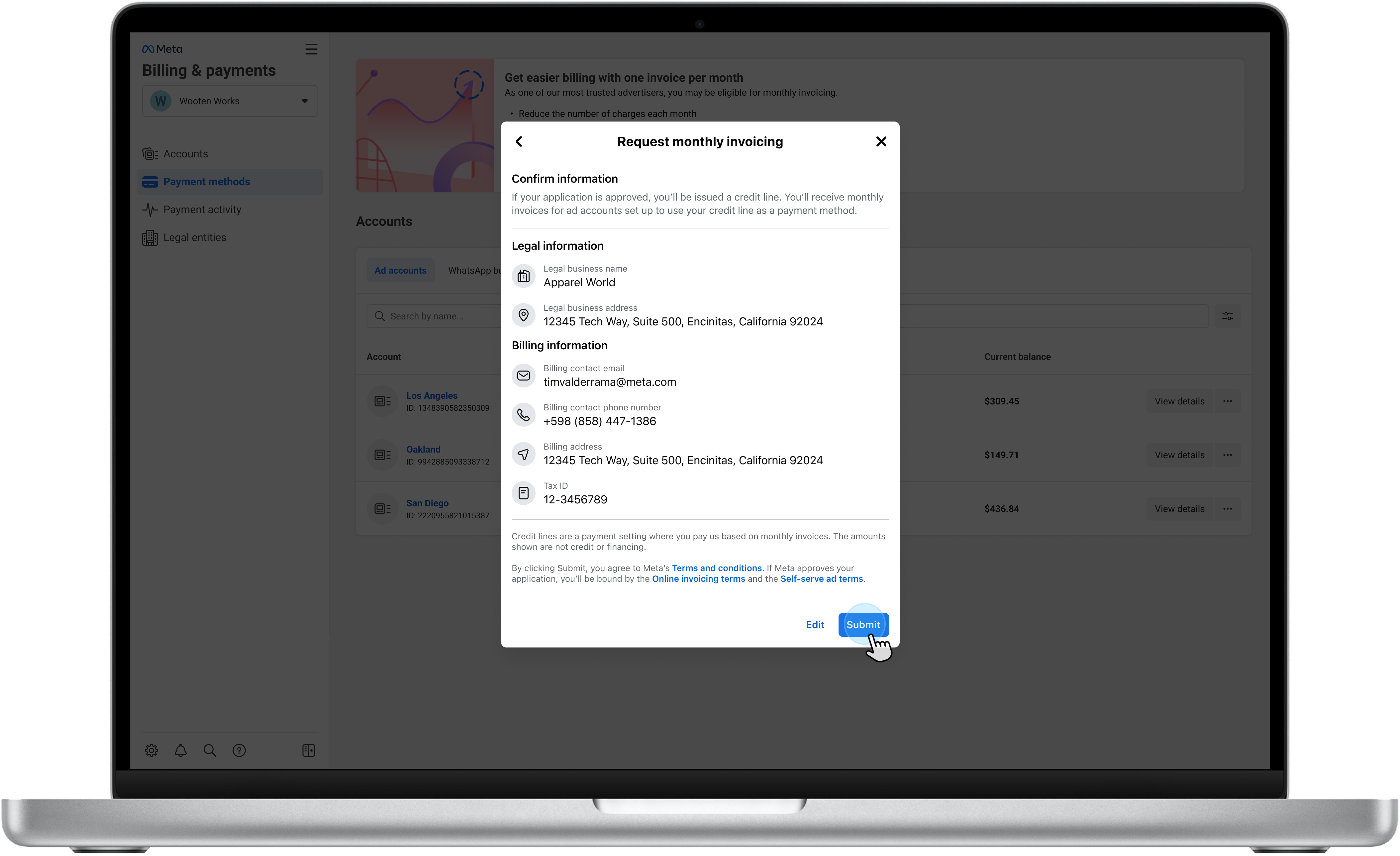Click the Meta logo in the sidebar

click(162, 49)
